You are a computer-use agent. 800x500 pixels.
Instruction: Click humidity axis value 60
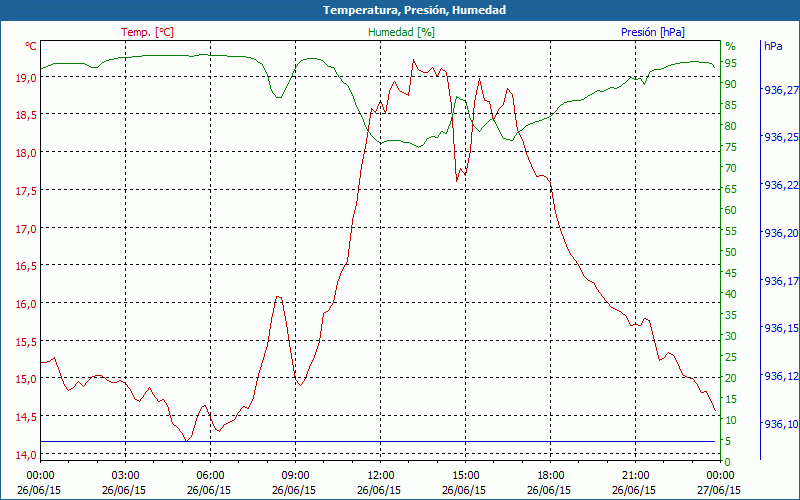pyautogui.click(x=731, y=210)
